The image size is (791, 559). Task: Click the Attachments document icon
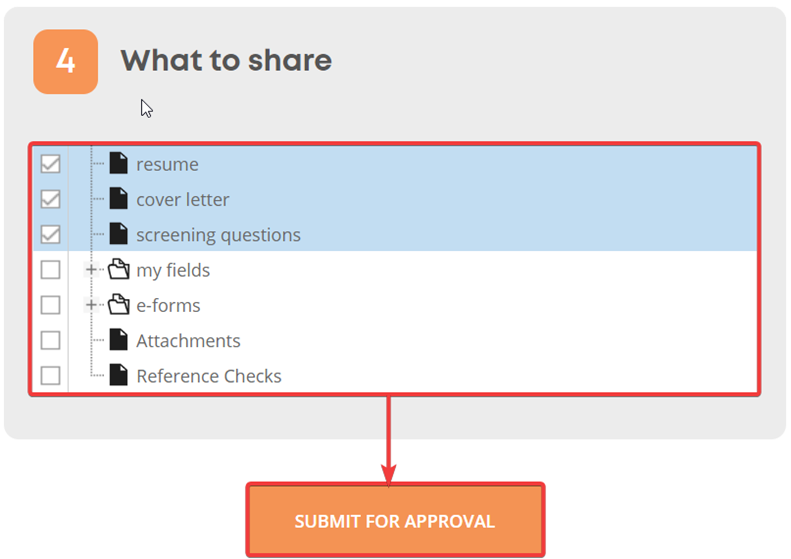click(119, 340)
